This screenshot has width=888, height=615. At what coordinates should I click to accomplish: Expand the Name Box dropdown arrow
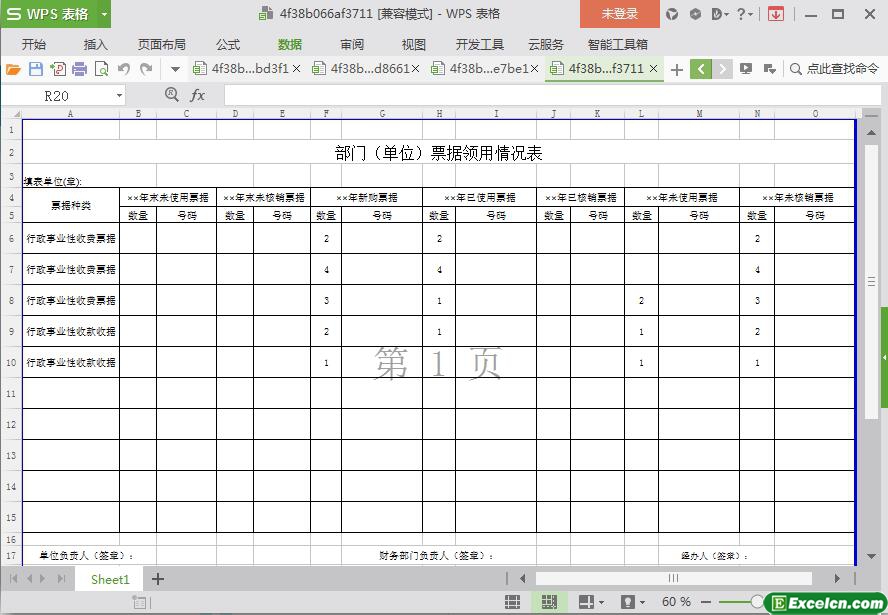pyautogui.click(x=119, y=95)
